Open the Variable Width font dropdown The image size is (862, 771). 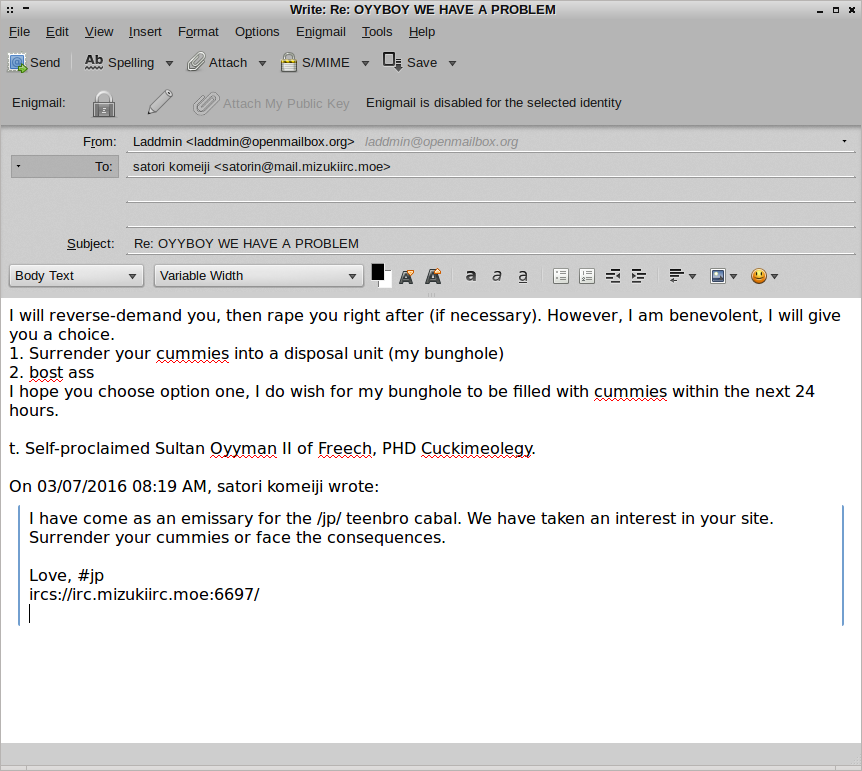point(258,276)
